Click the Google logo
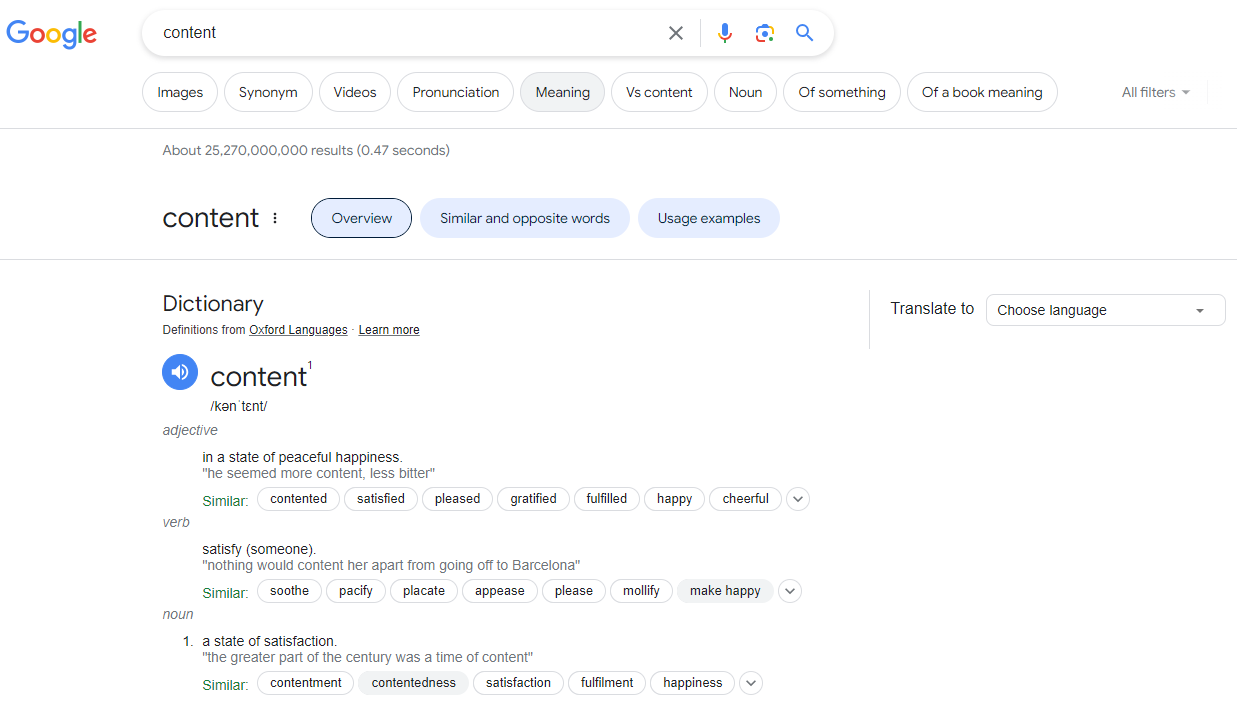The image size is (1237, 708). [x=52, y=34]
